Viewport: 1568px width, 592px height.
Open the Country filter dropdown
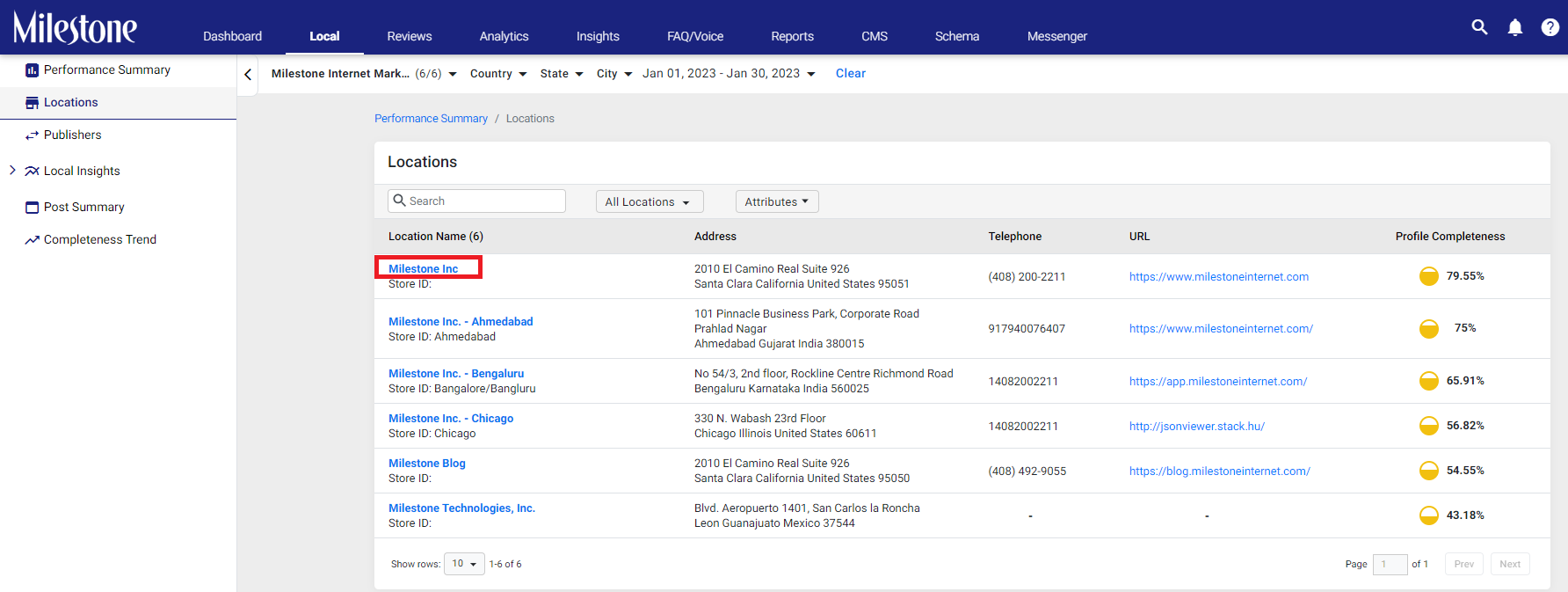coord(498,74)
